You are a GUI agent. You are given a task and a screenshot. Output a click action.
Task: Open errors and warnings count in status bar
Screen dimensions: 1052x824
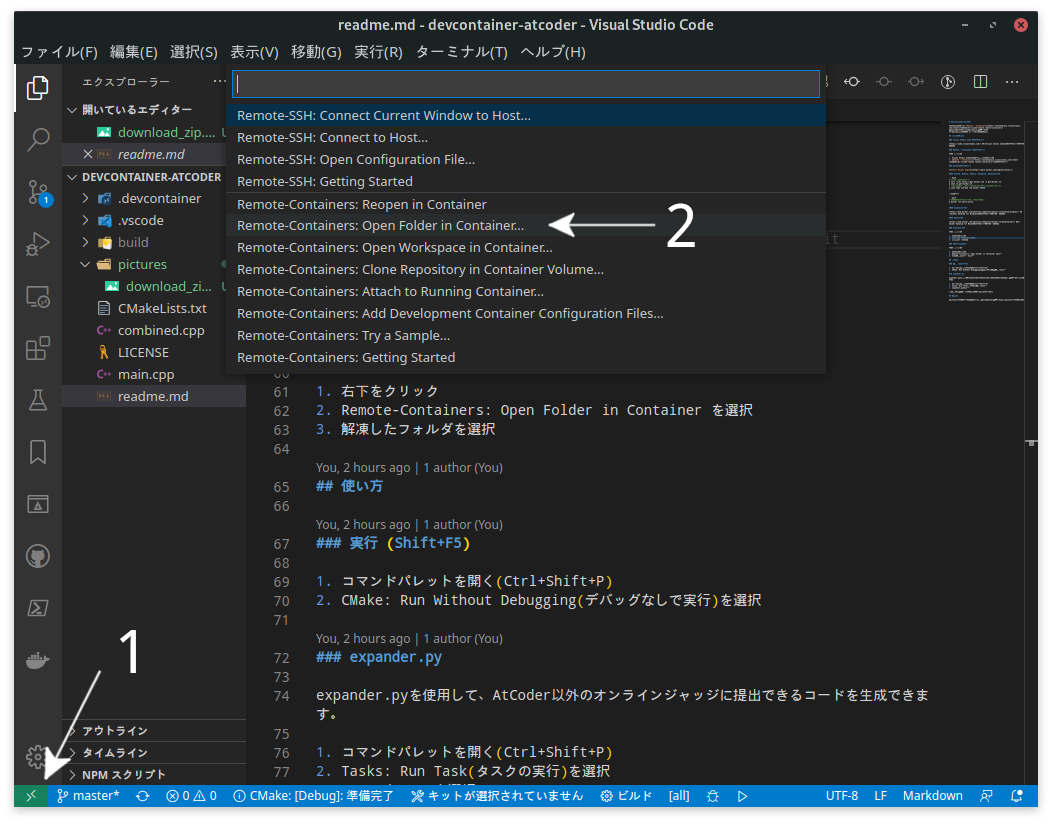pos(191,796)
